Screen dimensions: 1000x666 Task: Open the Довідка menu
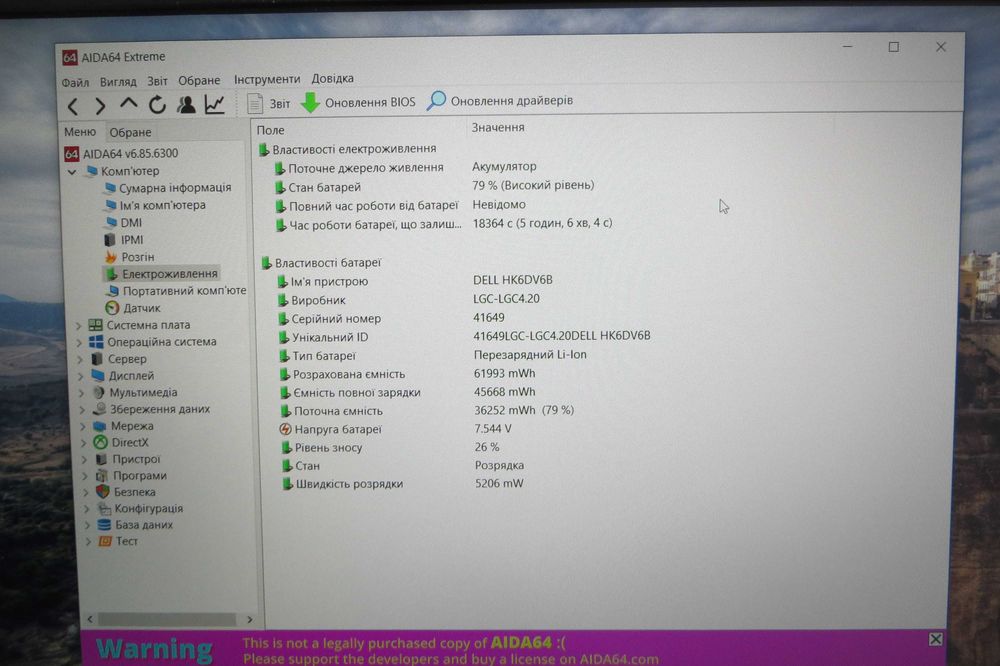(332, 78)
